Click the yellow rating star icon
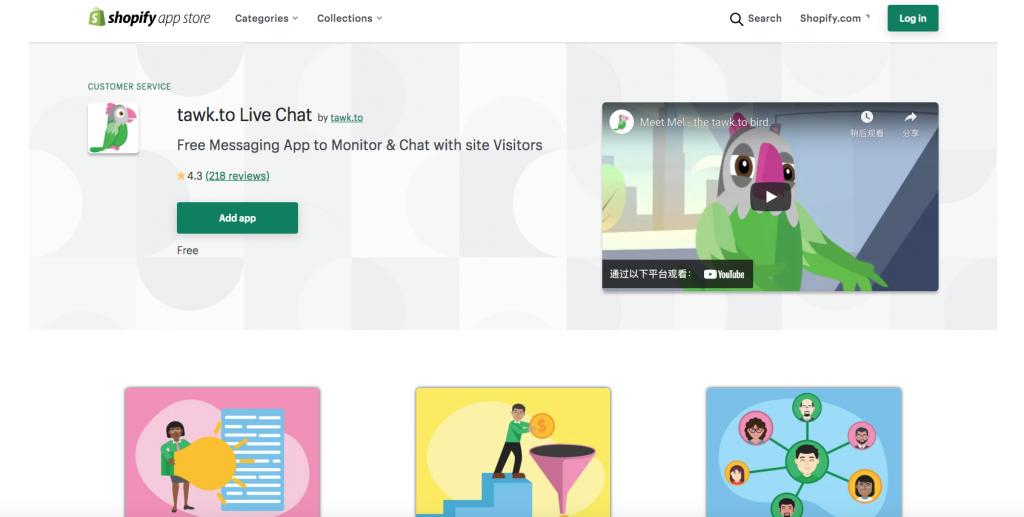The width and height of the screenshot is (1024, 517). click(x=181, y=176)
